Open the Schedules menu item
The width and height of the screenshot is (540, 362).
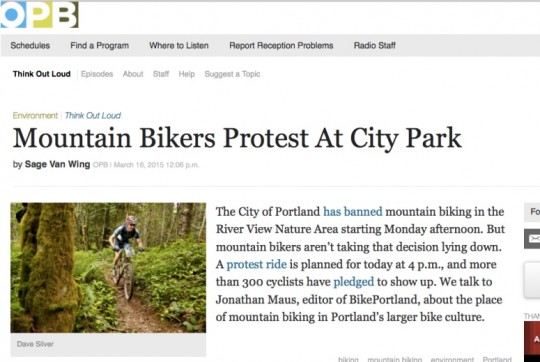30,45
